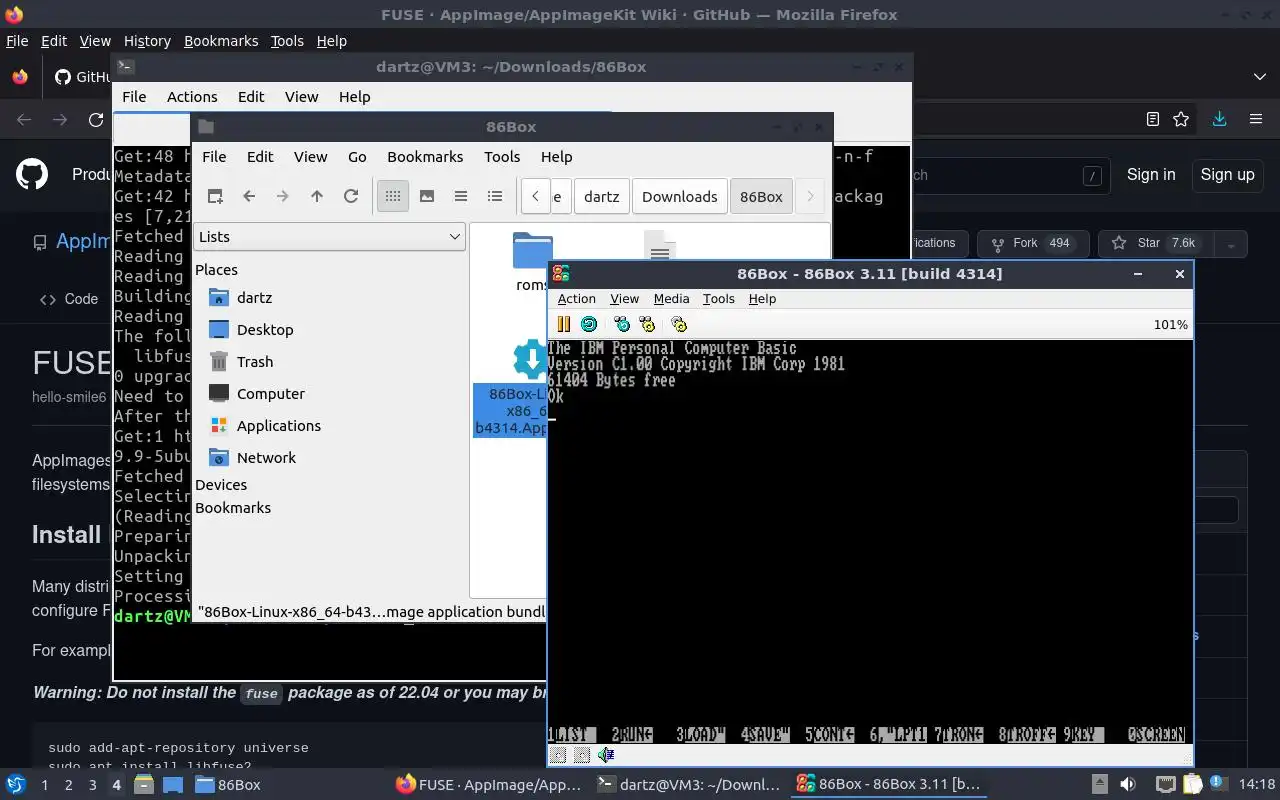The width and height of the screenshot is (1280, 800).
Task: Open the panel application menu bird icon
Action: [x=15, y=784]
